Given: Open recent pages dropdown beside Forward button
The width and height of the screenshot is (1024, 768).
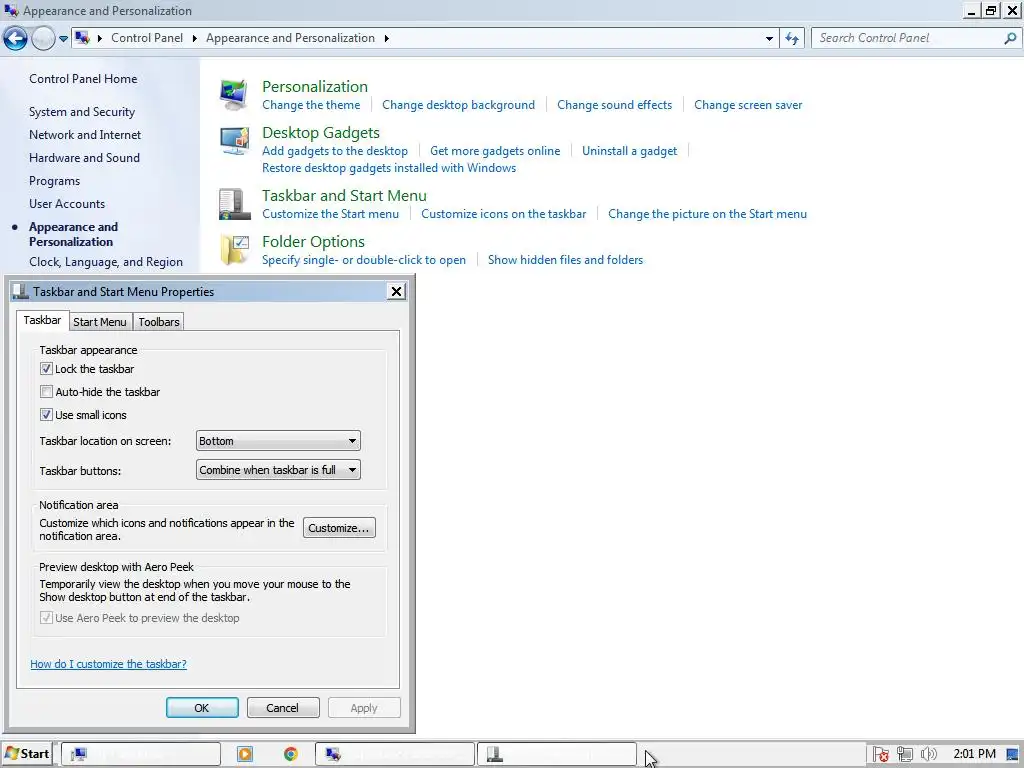Looking at the screenshot, I should [63, 39].
